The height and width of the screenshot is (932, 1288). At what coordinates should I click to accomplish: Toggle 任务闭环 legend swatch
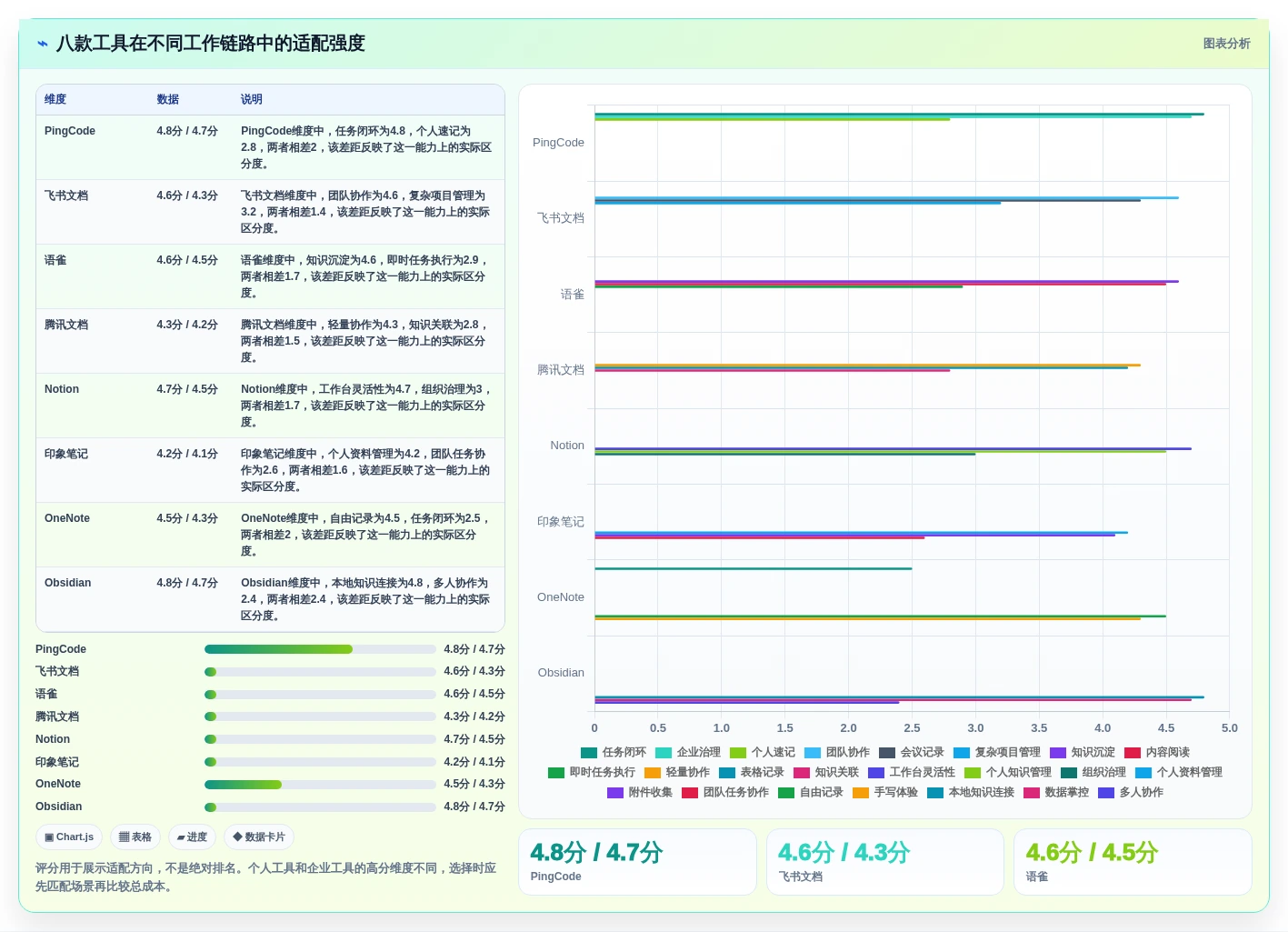pyautogui.click(x=589, y=753)
